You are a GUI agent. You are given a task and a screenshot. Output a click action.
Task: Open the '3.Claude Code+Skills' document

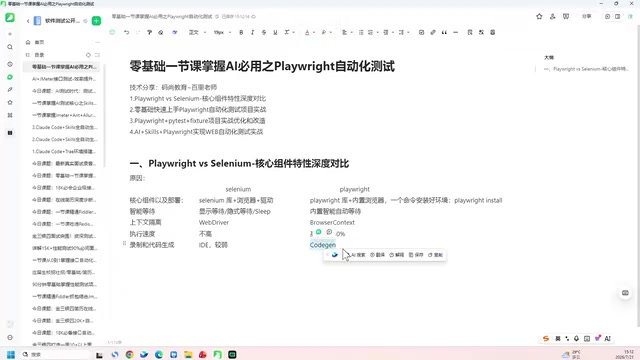tap(64, 127)
